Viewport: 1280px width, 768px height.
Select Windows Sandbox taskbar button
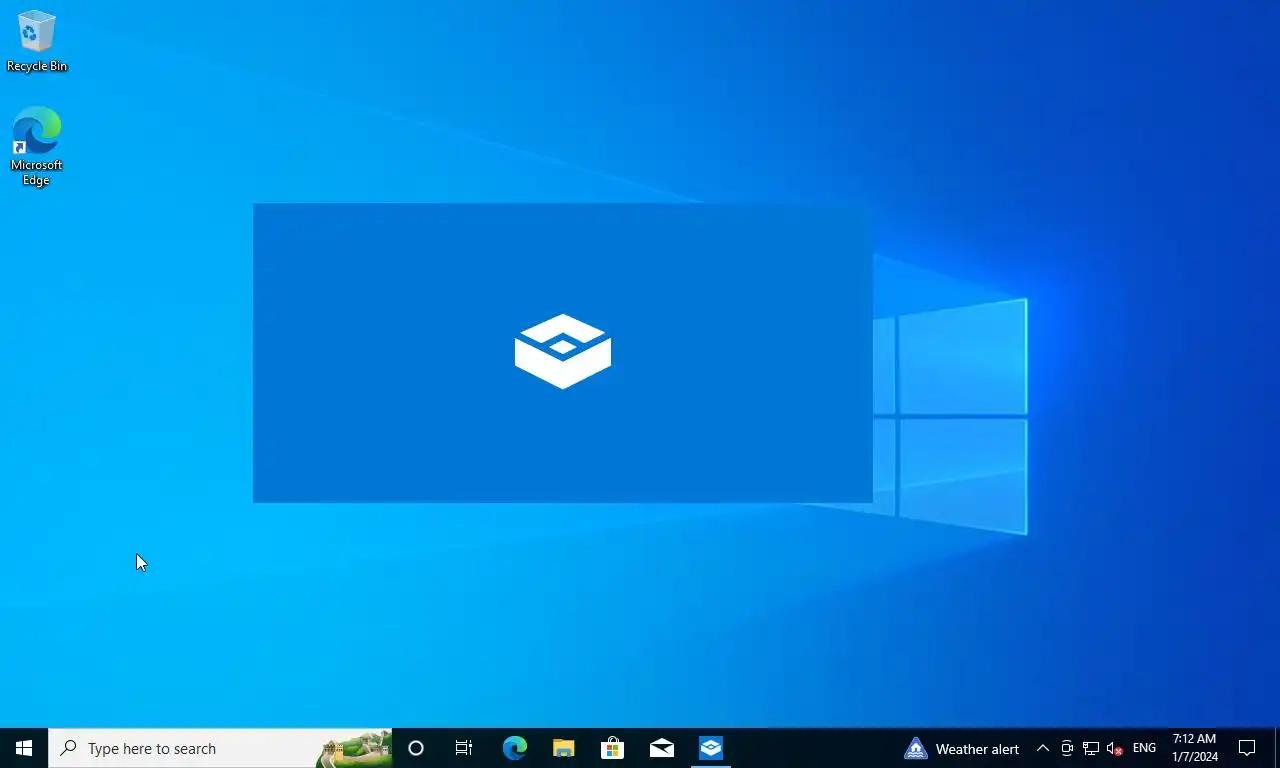711,748
